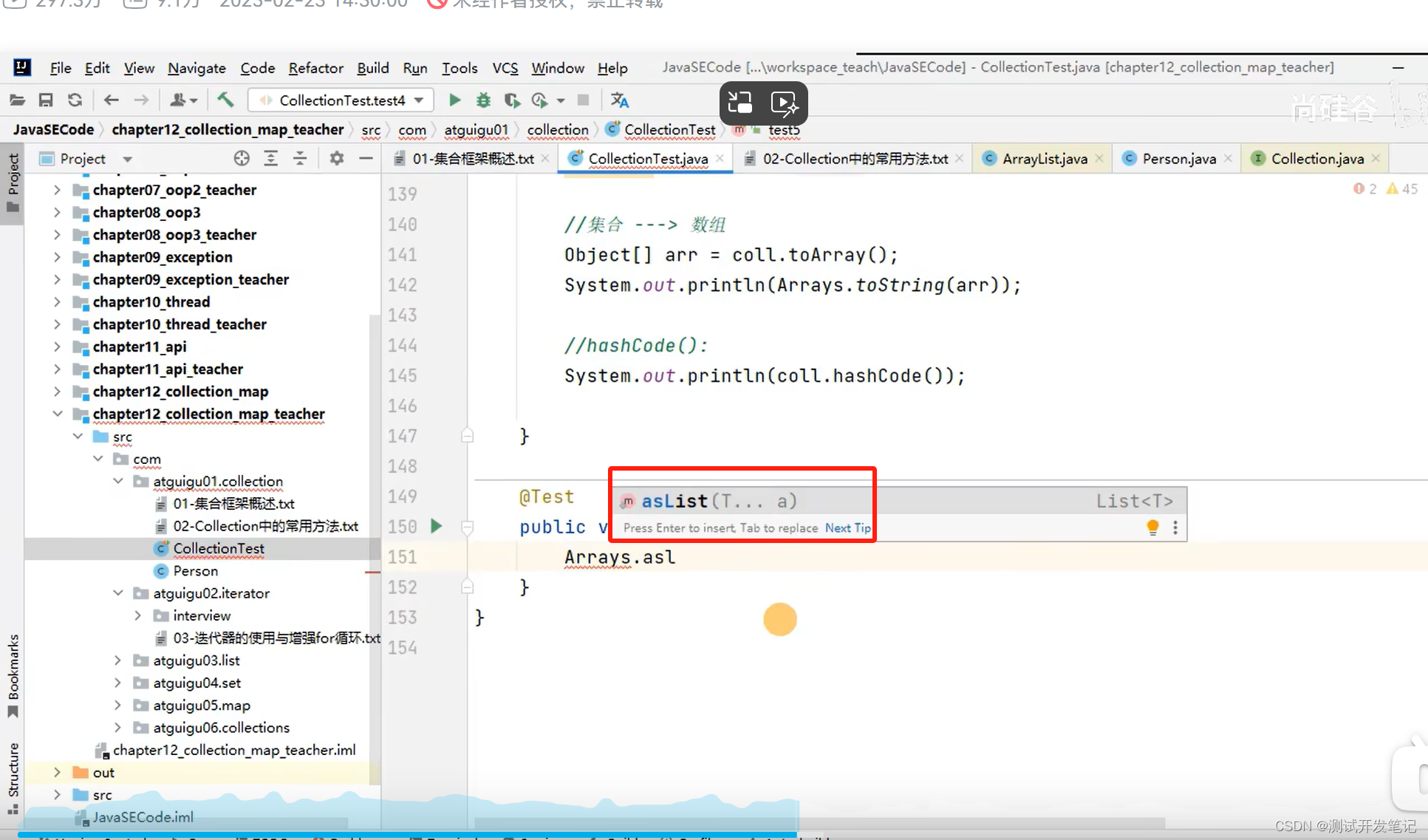Open user account icon dropdown in toolbar
Viewport: 1428px width, 840px height.
(183, 100)
